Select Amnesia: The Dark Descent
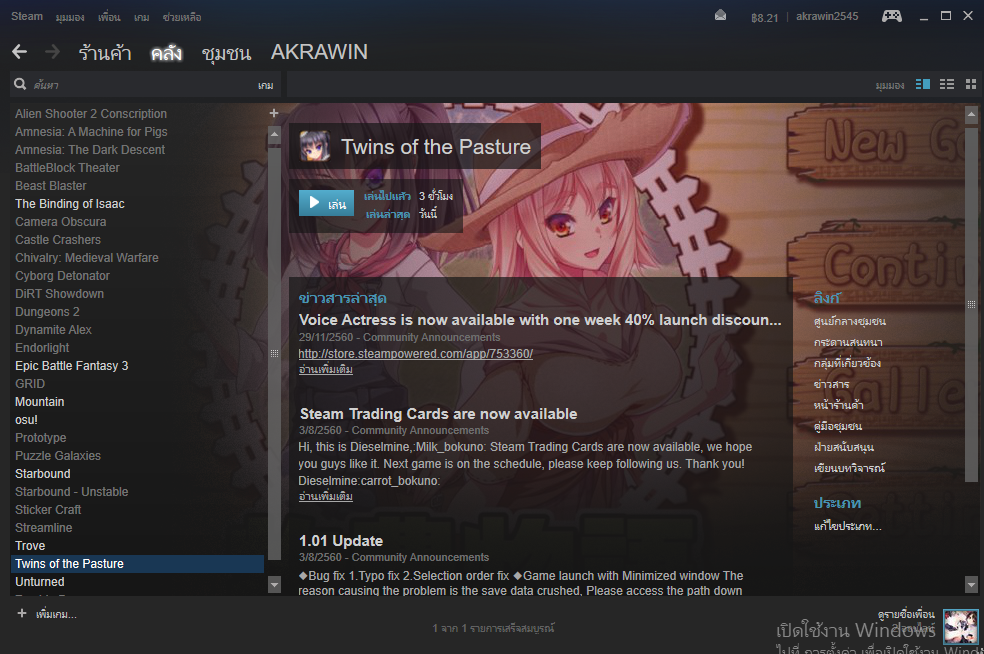Screen dimensions: 984x654 (90, 149)
